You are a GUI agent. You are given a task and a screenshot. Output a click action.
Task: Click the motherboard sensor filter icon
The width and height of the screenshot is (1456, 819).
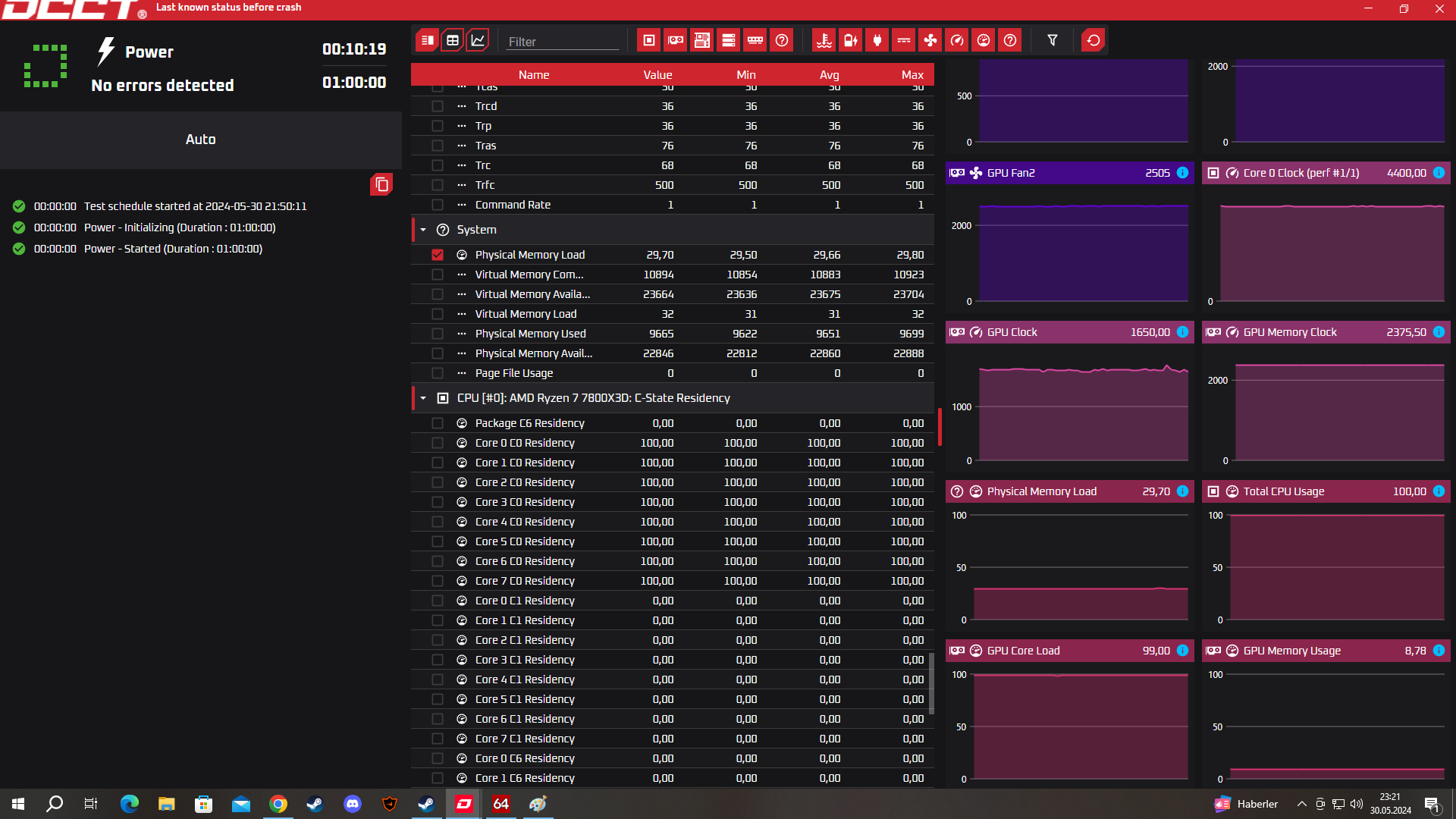pyautogui.click(x=701, y=40)
